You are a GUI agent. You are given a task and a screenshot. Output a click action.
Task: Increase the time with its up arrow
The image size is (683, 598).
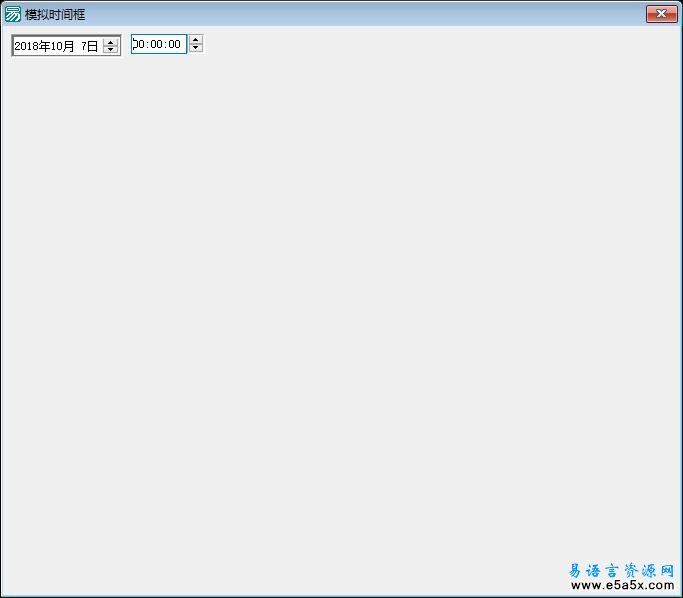tap(196, 39)
